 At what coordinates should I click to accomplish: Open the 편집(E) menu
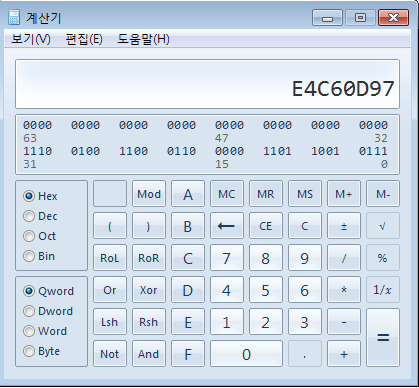[x=84, y=39]
